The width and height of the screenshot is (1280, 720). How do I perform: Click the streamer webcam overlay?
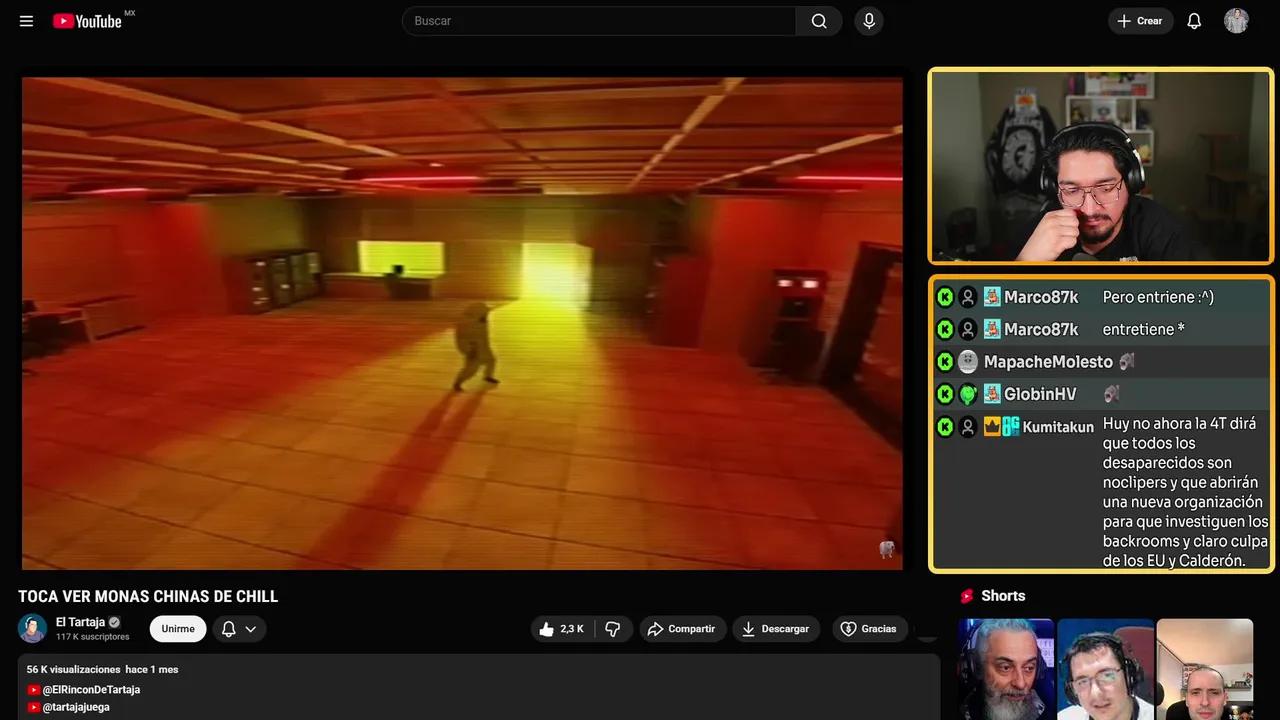(x=1101, y=166)
